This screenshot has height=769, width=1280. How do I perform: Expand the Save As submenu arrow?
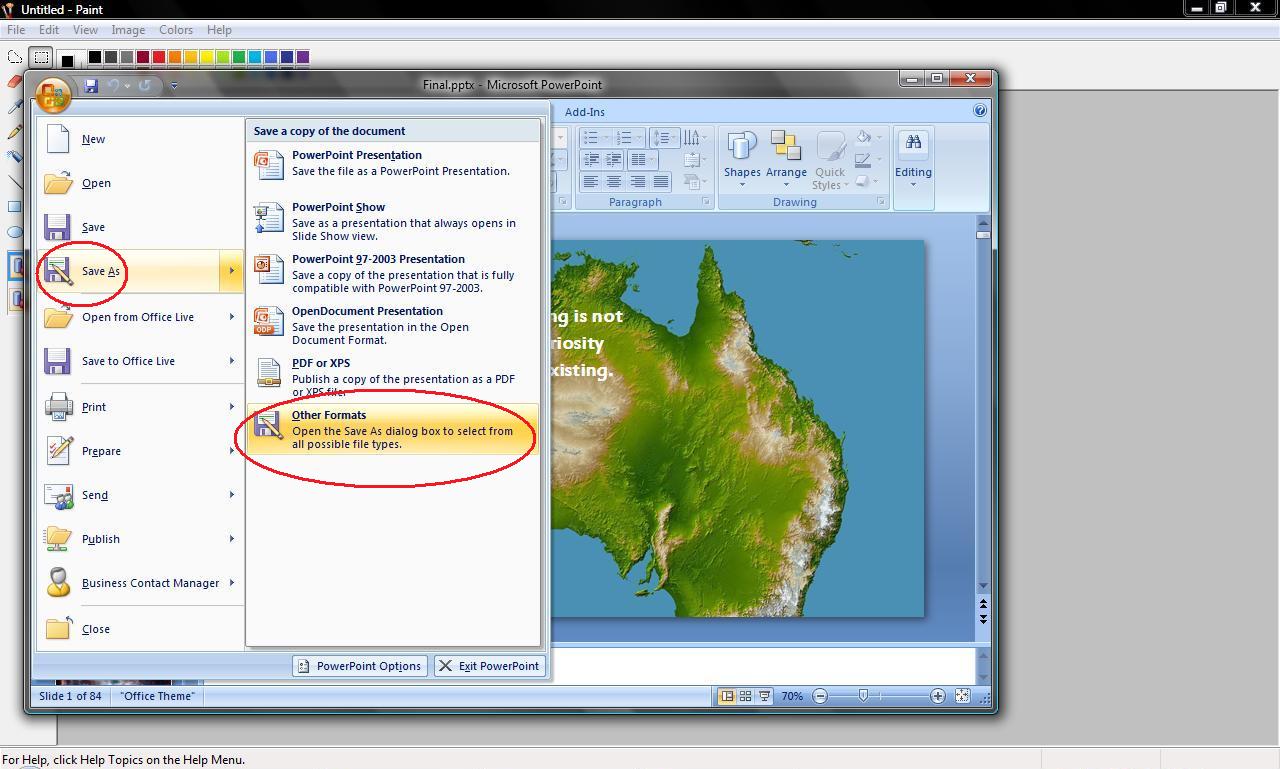point(231,271)
